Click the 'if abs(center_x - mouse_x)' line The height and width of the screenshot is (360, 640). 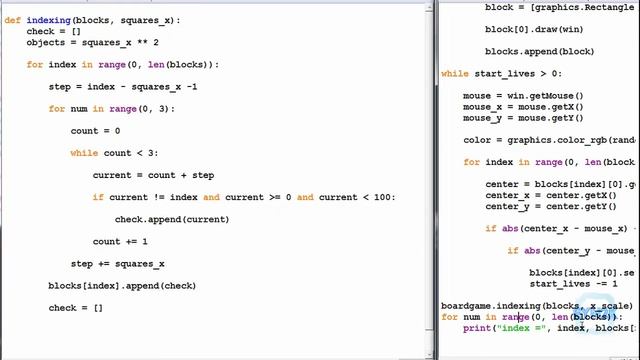(x=560, y=229)
